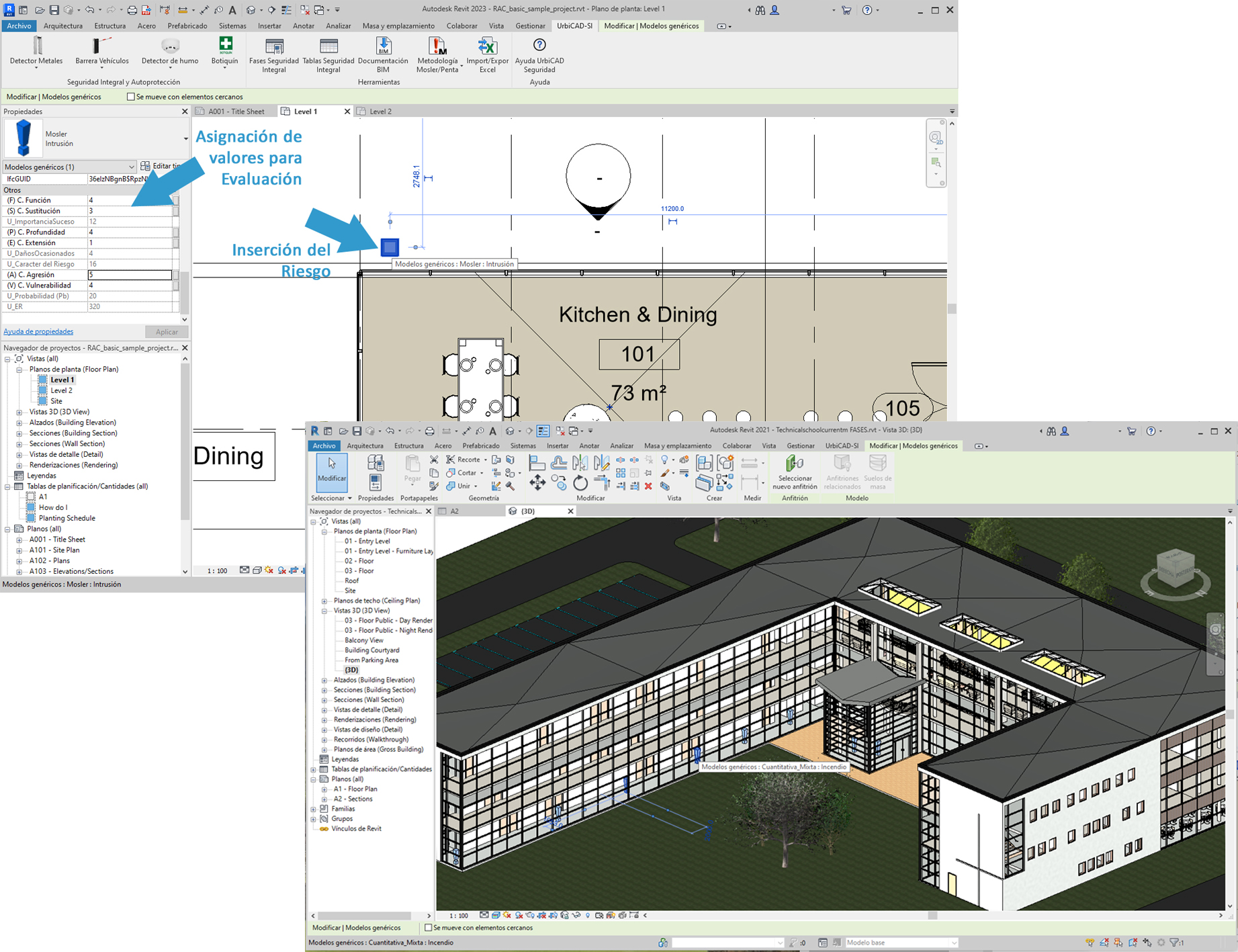Click Ayuda de propiedades link

coord(38,331)
